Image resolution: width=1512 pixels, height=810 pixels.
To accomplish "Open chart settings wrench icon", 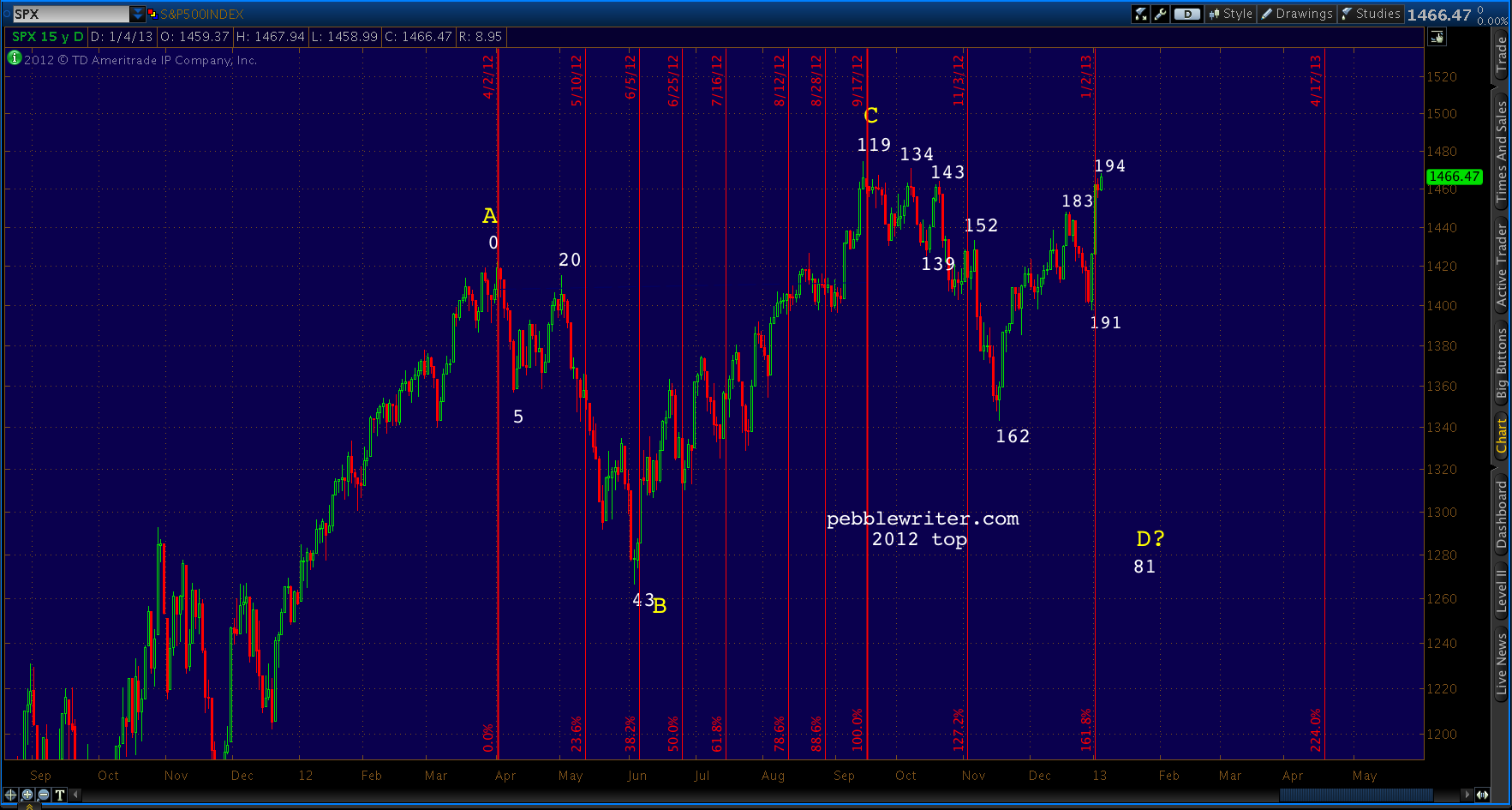I will click(1161, 14).
